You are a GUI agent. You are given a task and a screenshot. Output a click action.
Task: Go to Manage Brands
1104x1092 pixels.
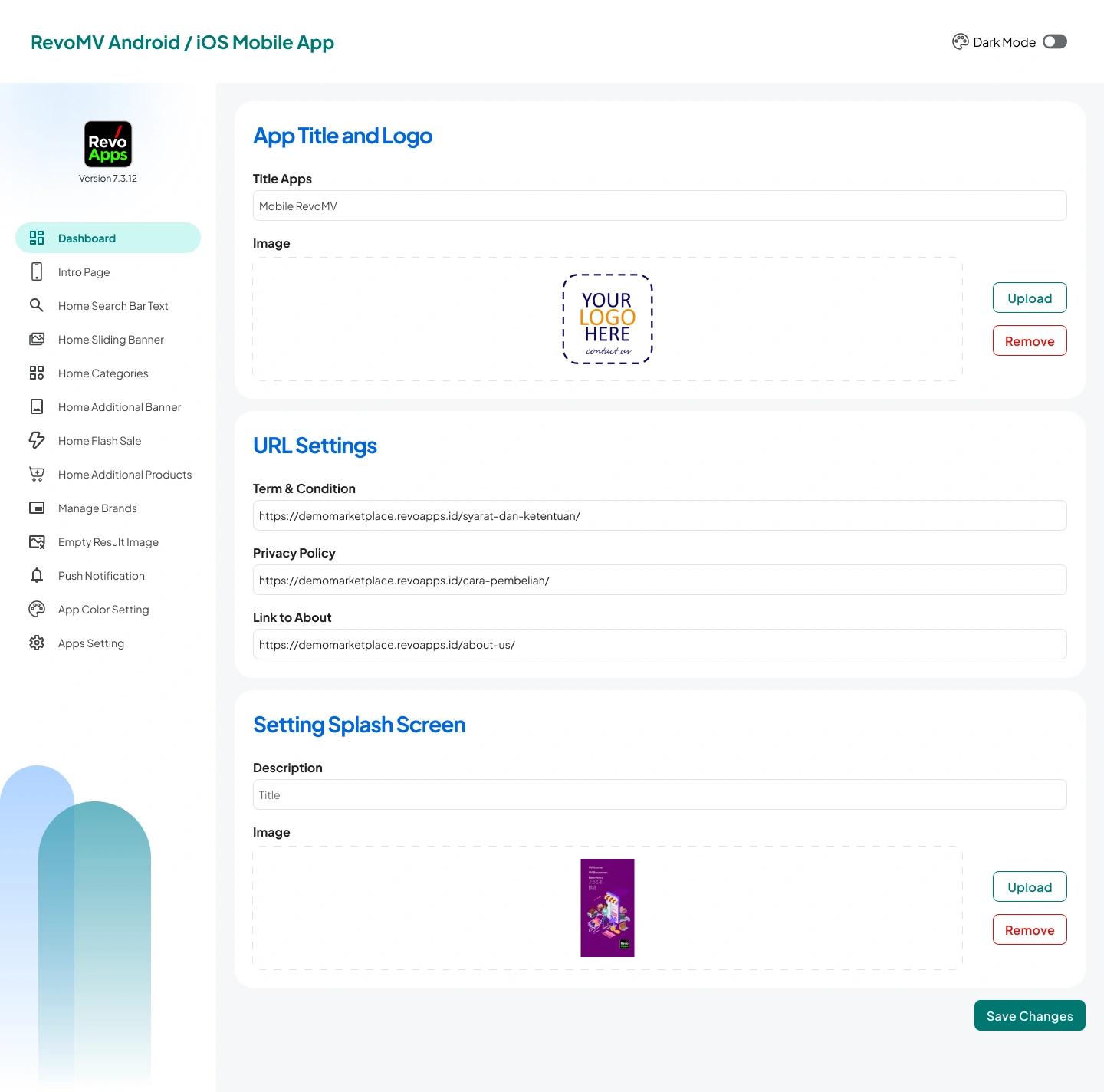point(108,508)
